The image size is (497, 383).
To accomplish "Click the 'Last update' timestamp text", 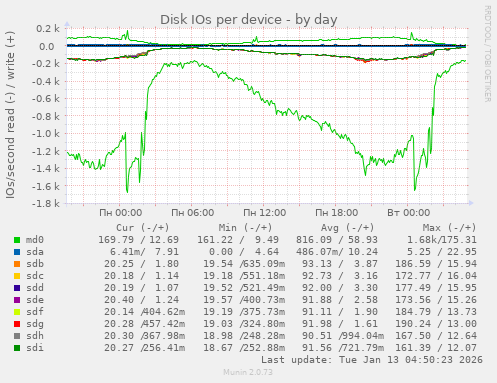I will pos(372,360).
